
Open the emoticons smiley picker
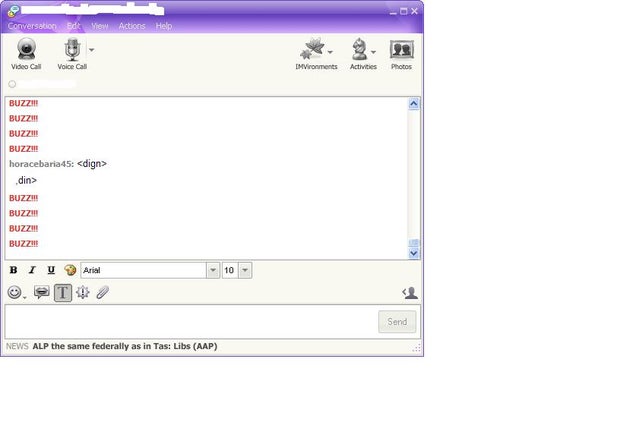[x=16, y=293]
